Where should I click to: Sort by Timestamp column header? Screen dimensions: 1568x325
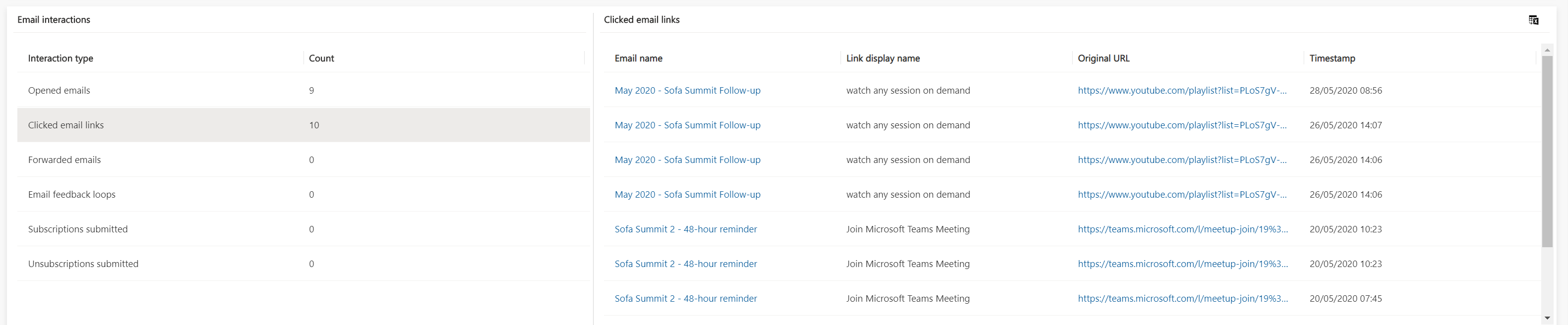(x=1332, y=58)
